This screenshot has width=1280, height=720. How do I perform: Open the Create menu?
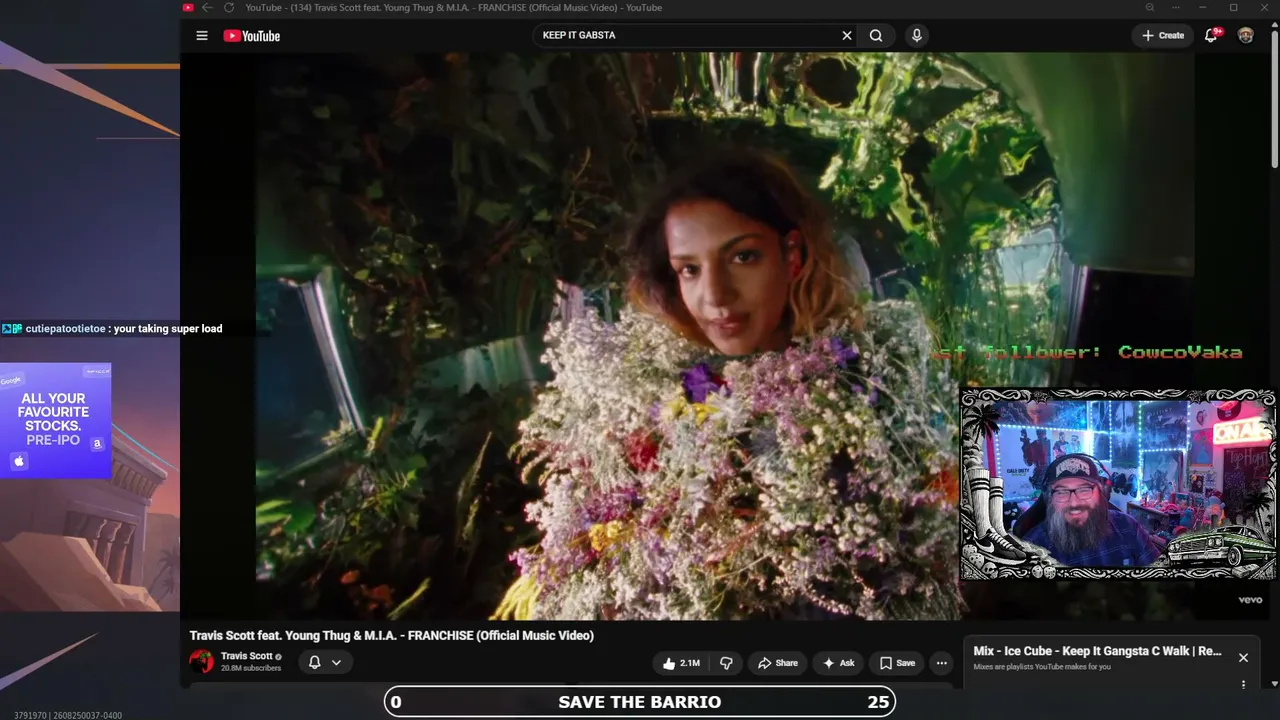click(x=1163, y=36)
